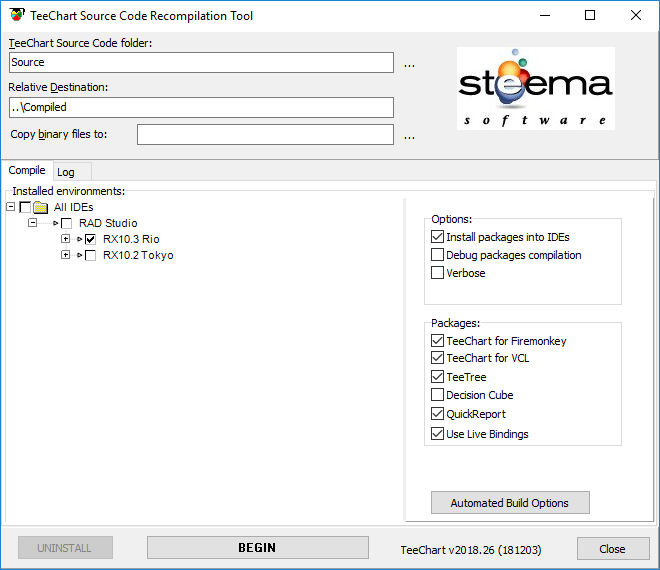Uncheck the RX10.3 Rio checkbox
The height and width of the screenshot is (570, 660).
(90, 239)
